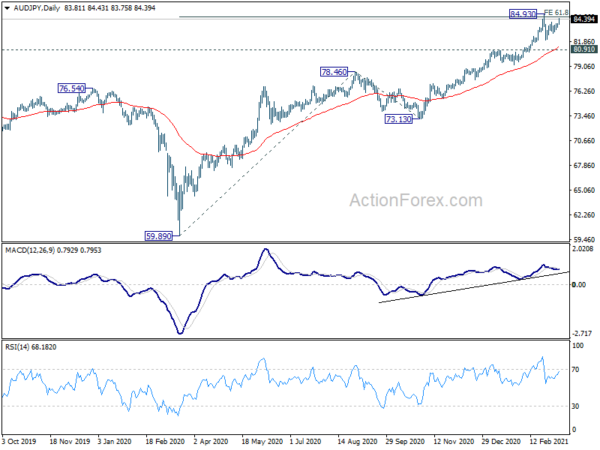Select the 76.540 price annotation
Viewport: 600px width, 450px height.
click(x=72, y=88)
